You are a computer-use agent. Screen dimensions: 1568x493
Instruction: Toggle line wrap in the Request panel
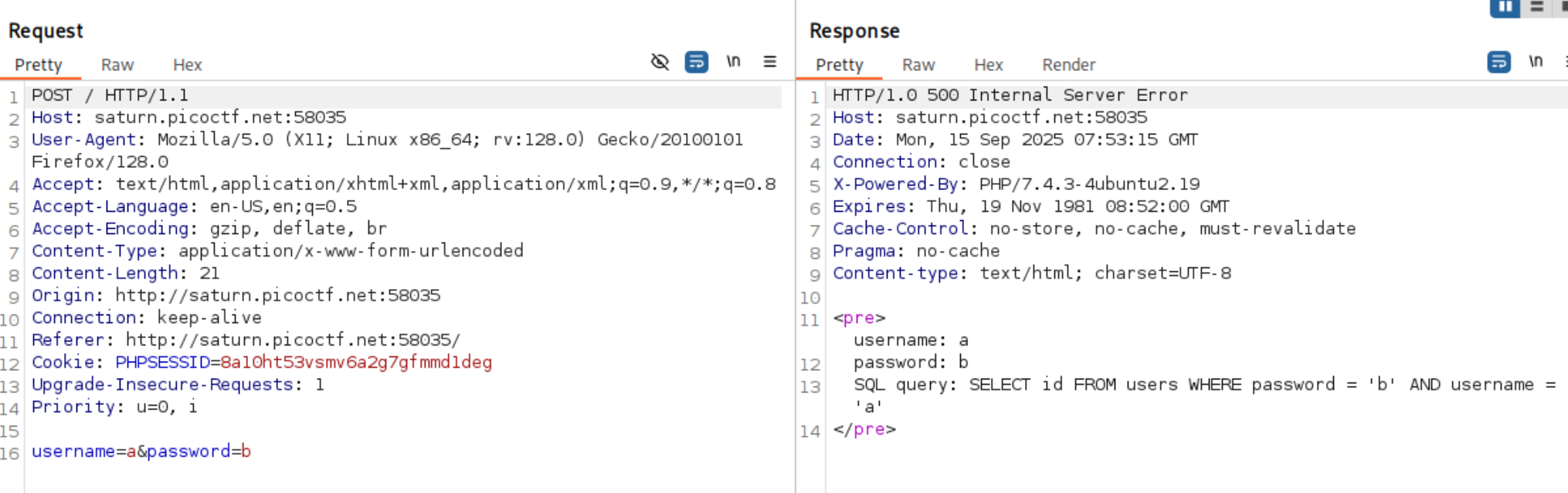(697, 62)
